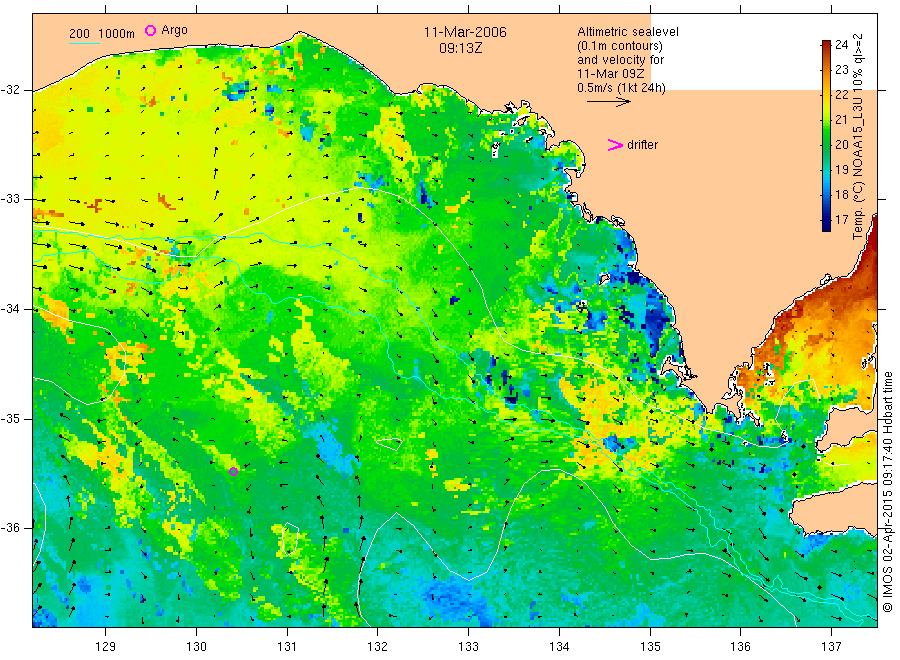This screenshot has height=660, width=900.
Task: Click the latitude label -36
Action: pos(10,528)
